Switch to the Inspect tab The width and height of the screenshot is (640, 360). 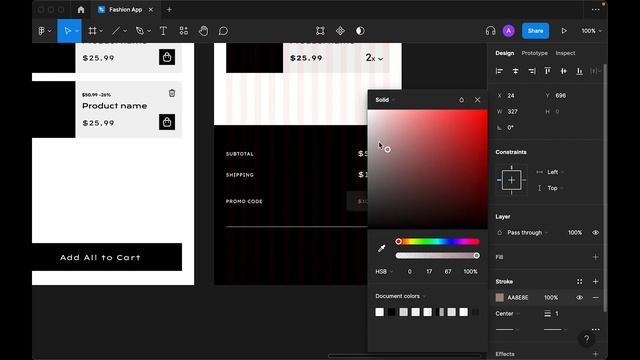tap(565, 53)
